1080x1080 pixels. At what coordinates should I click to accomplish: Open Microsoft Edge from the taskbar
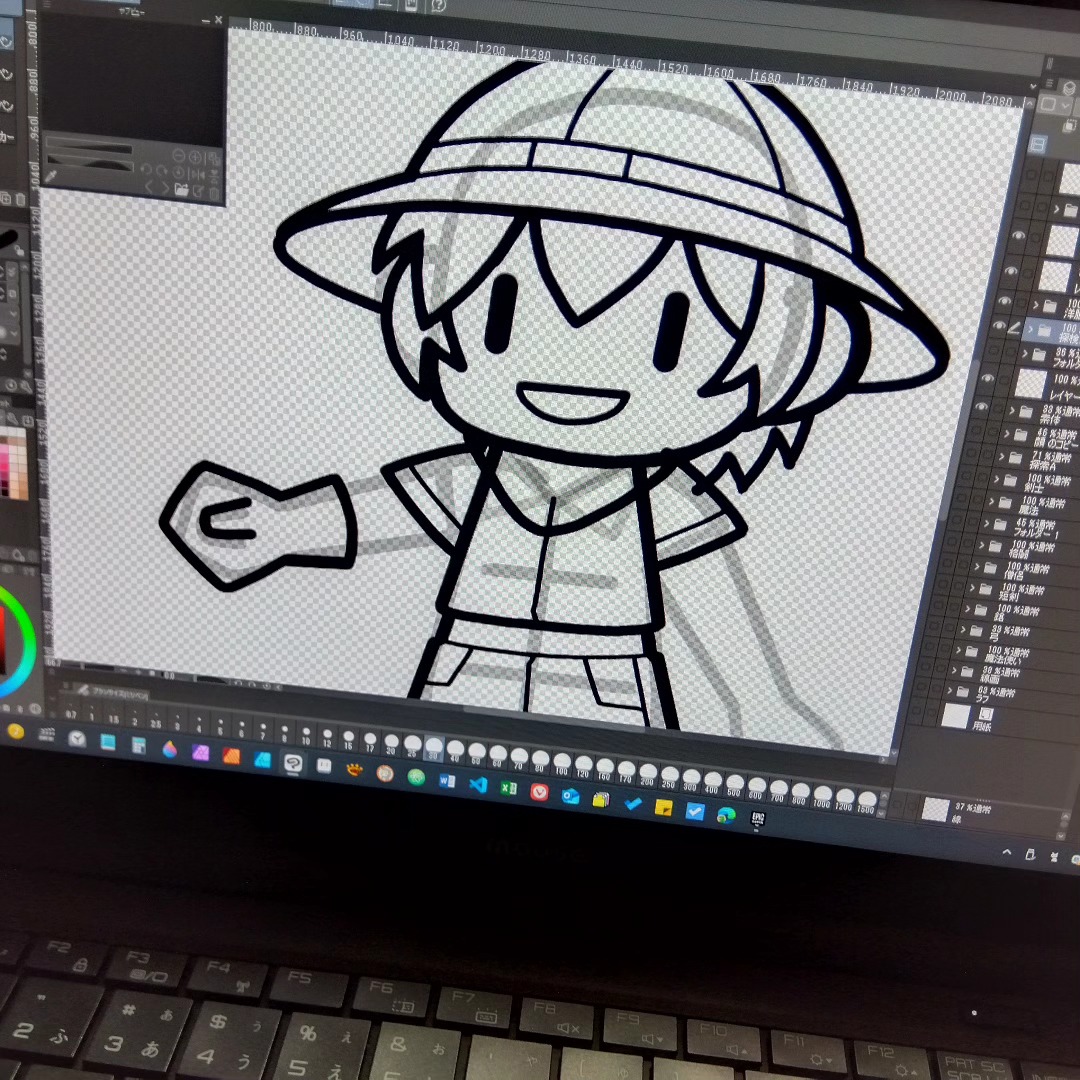(x=725, y=816)
